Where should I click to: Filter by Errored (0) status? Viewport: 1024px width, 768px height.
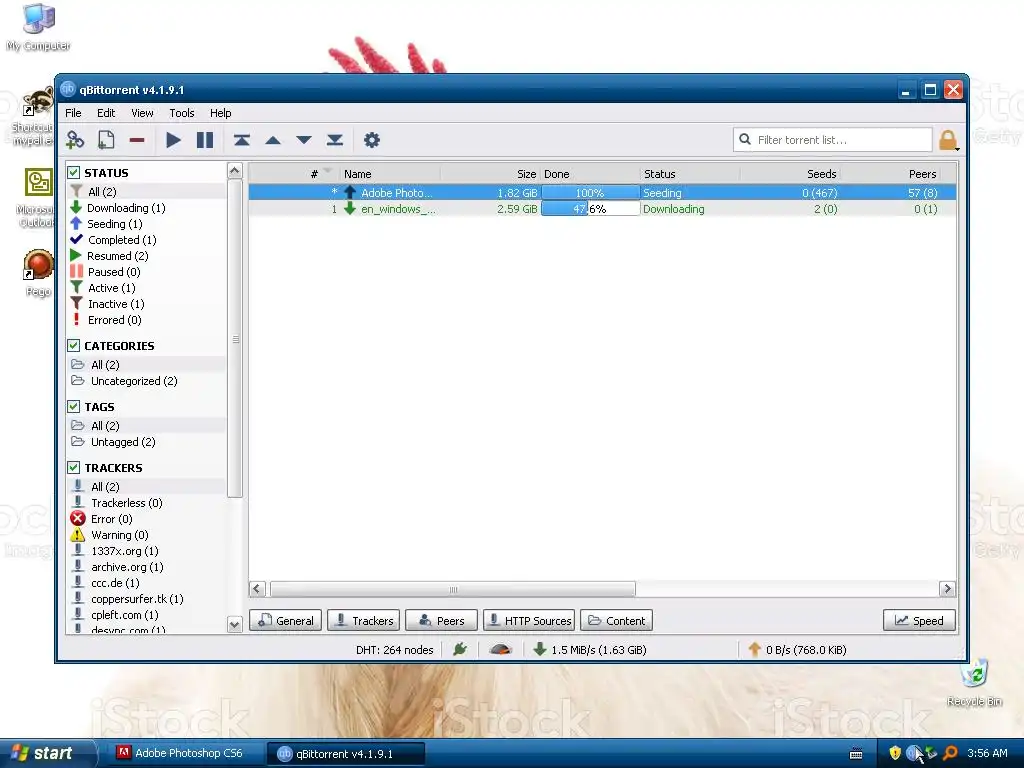click(x=114, y=320)
